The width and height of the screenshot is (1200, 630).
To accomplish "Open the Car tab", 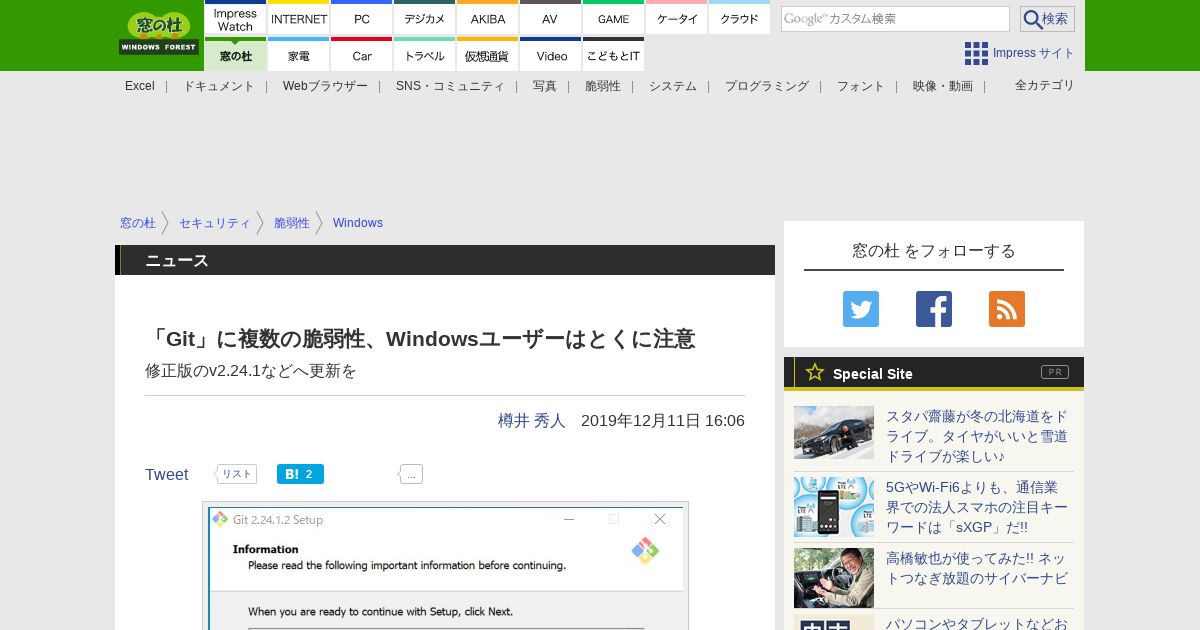I will point(361,55).
